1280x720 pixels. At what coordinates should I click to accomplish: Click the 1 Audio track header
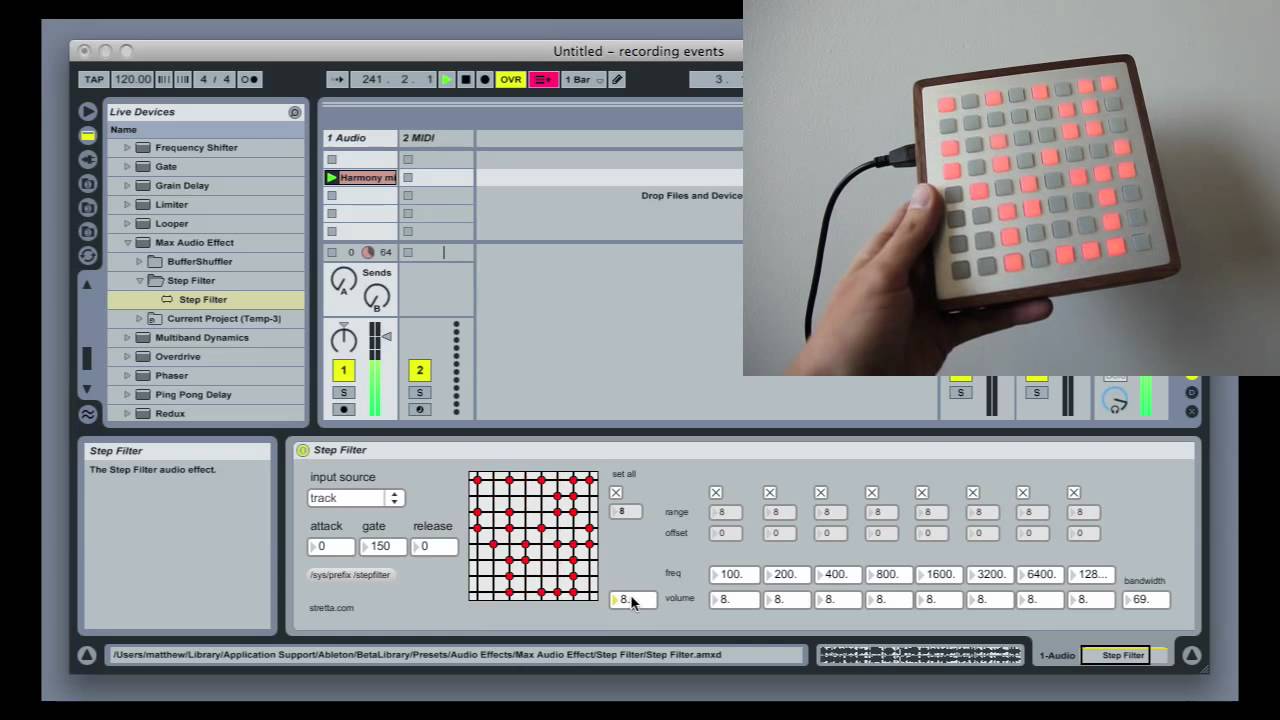coord(360,138)
